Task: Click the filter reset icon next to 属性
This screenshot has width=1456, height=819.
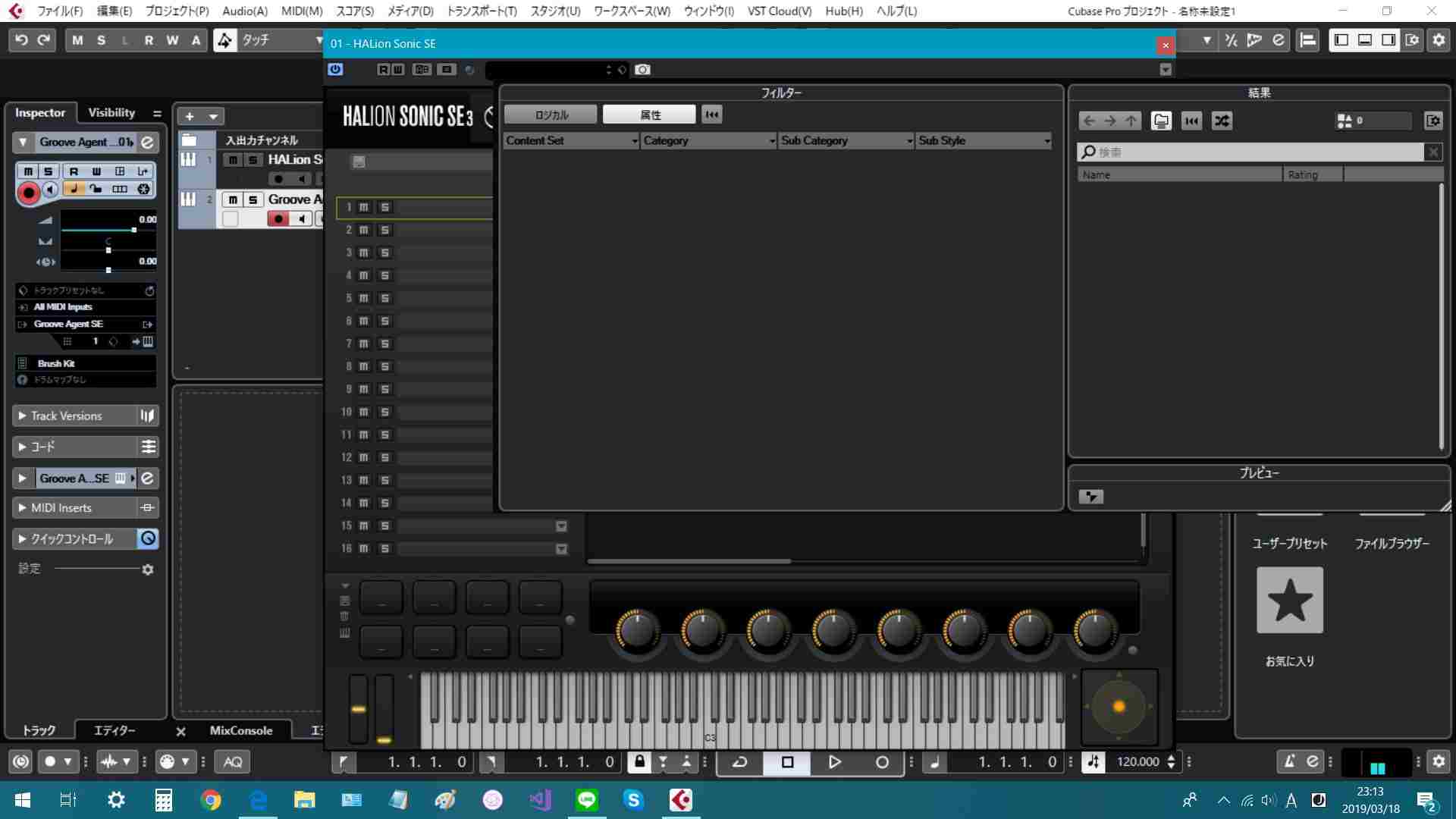Action: (x=711, y=115)
